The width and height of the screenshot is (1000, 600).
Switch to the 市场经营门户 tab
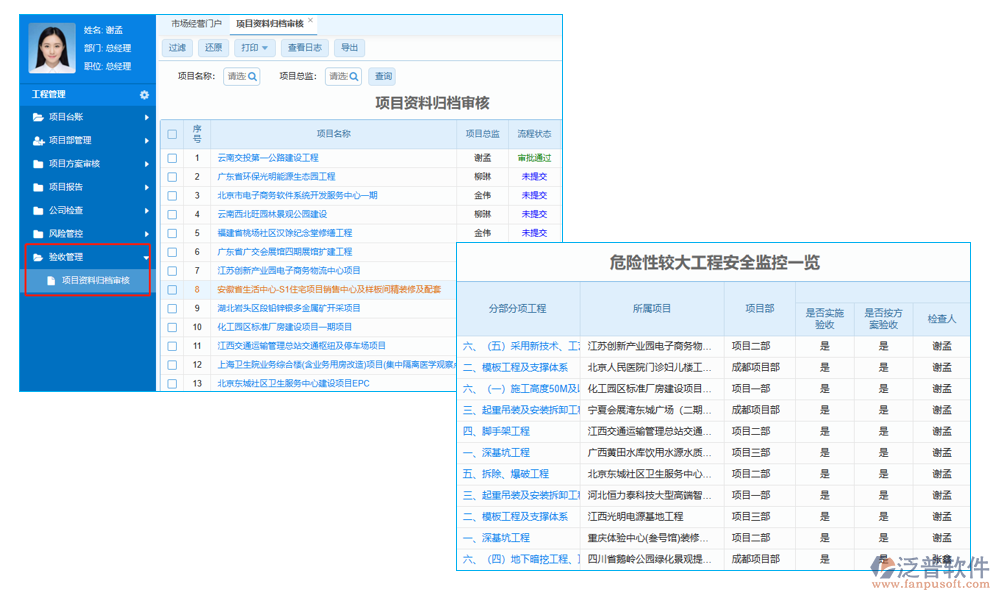tap(196, 22)
